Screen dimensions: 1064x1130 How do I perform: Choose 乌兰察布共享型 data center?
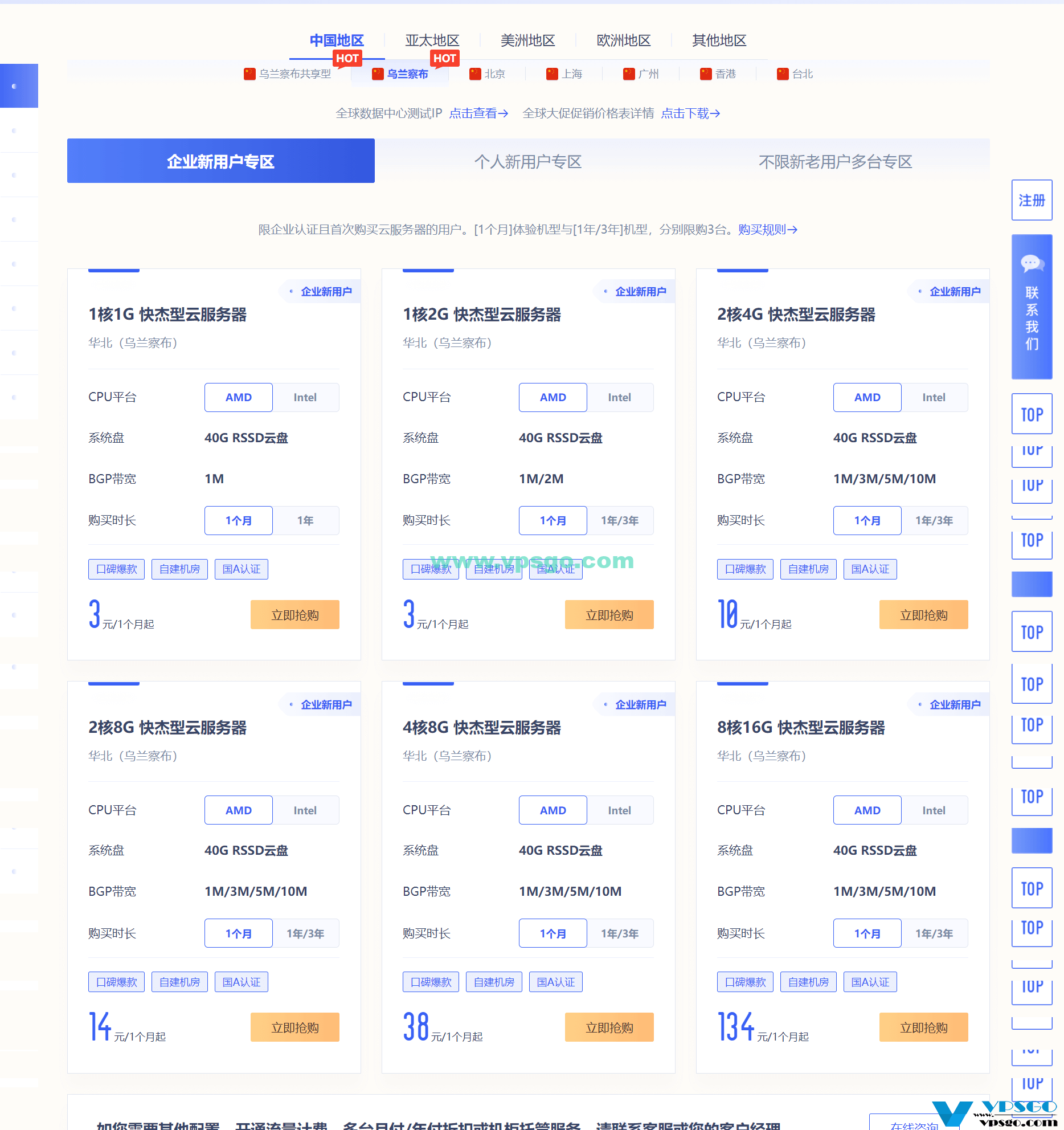click(288, 74)
